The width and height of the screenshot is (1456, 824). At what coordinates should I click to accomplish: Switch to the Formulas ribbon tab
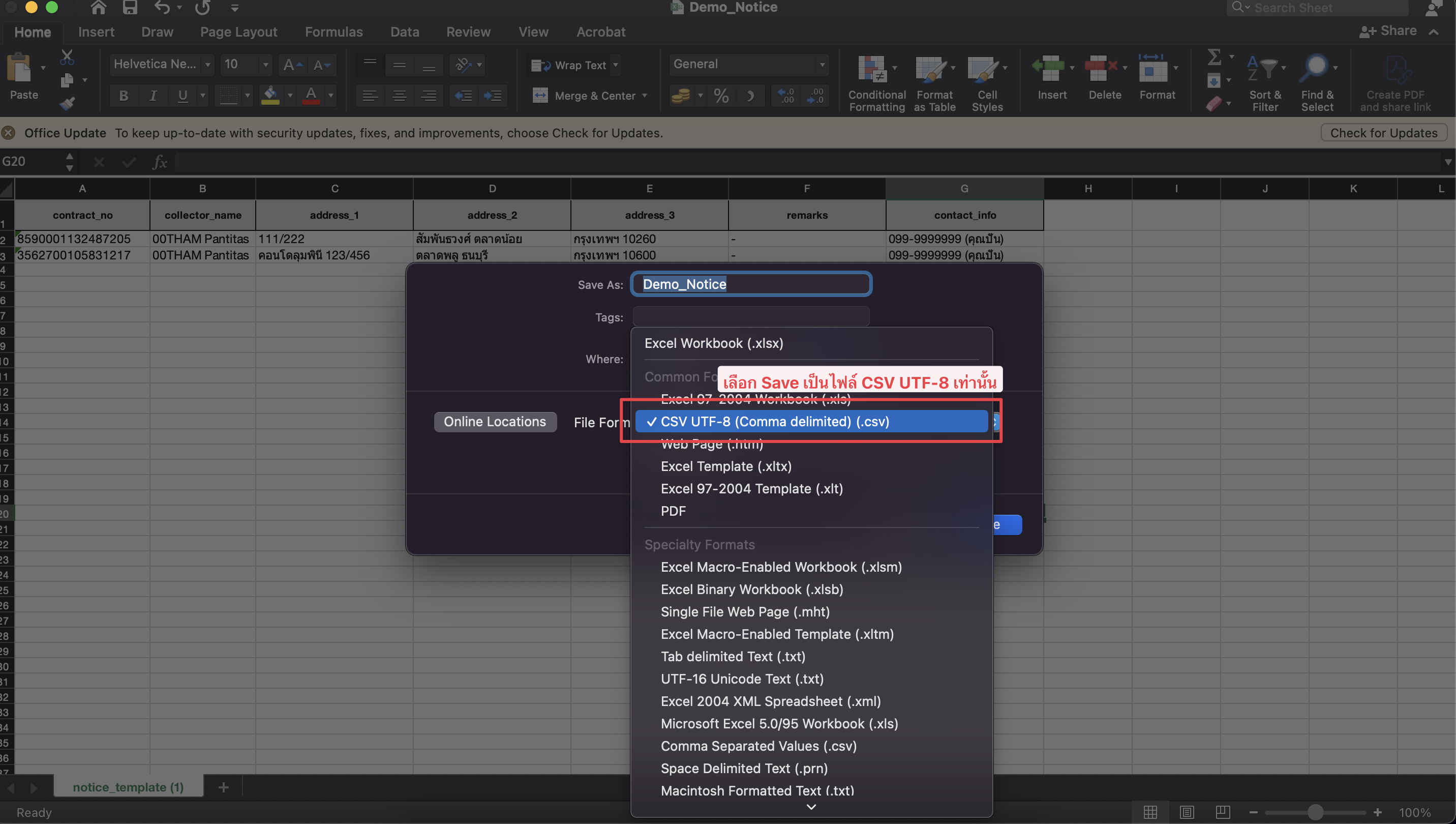[333, 32]
